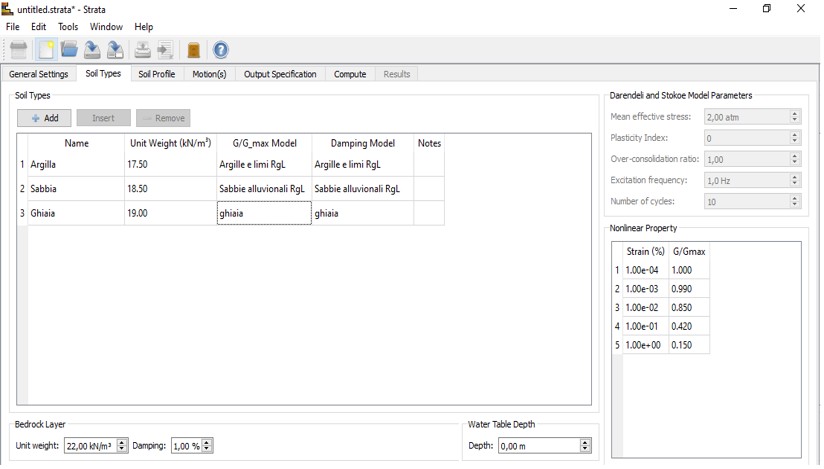Open the Tools menu
Image resolution: width=824 pixels, height=469 pixels.
pyautogui.click(x=68, y=27)
